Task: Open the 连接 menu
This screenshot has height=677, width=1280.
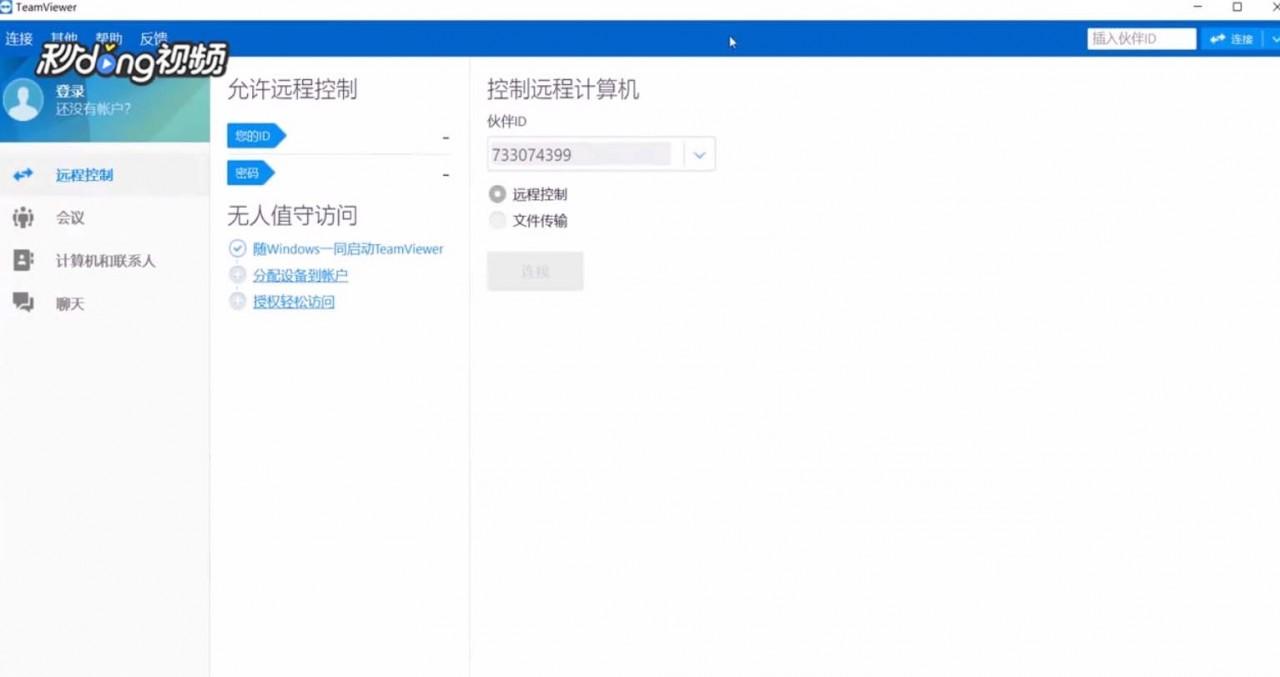Action: (17, 37)
